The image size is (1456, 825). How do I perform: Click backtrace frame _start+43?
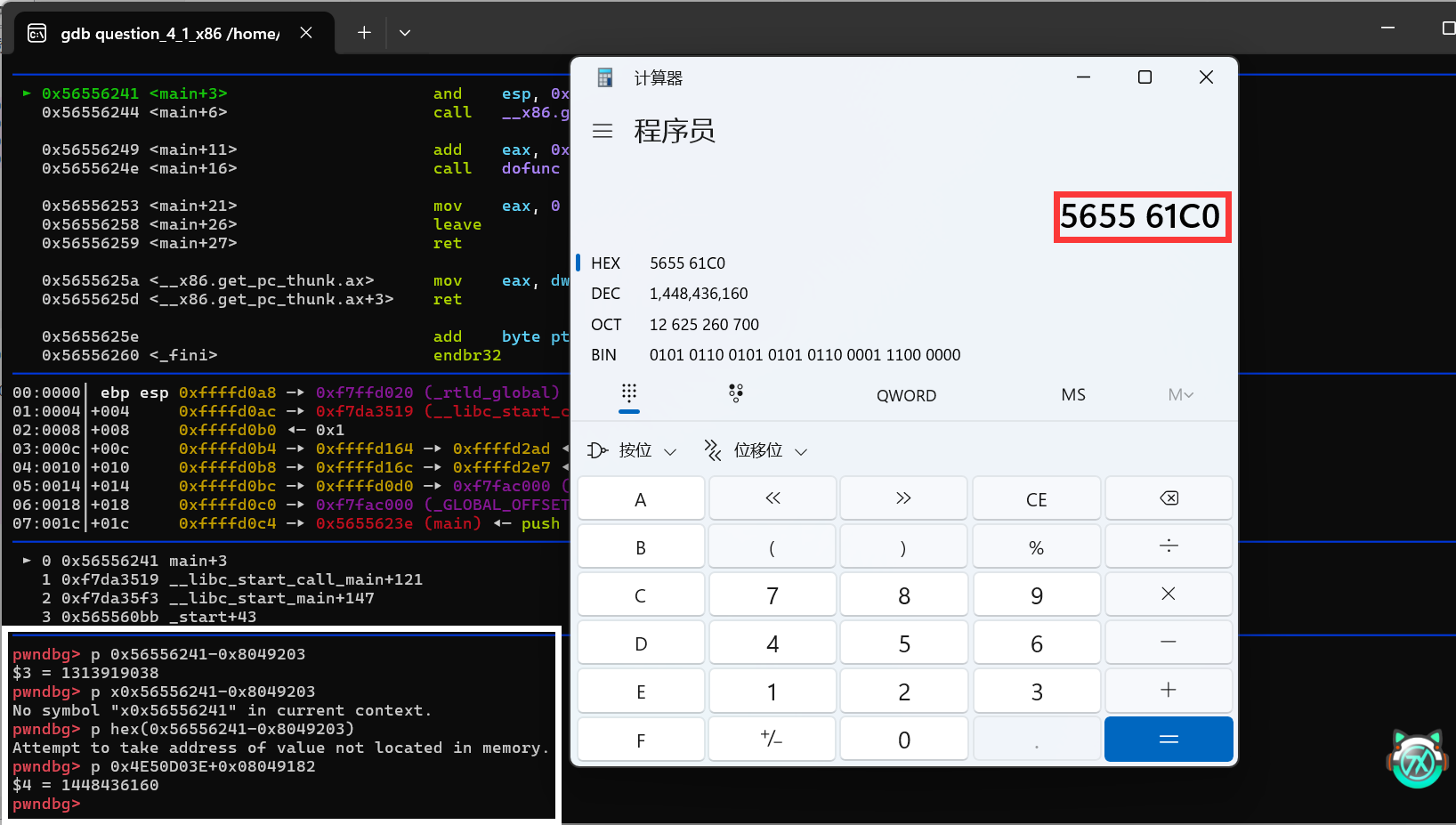(149, 617)
